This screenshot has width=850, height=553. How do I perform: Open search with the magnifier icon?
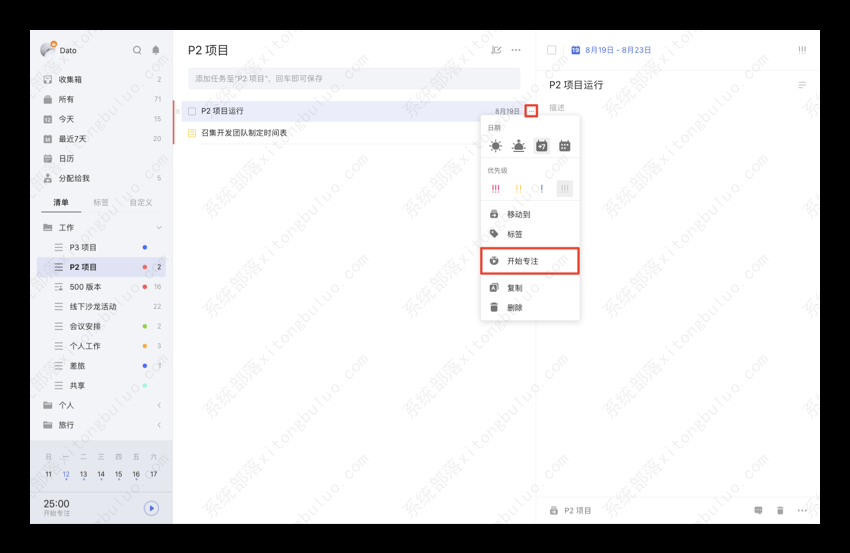137,50
